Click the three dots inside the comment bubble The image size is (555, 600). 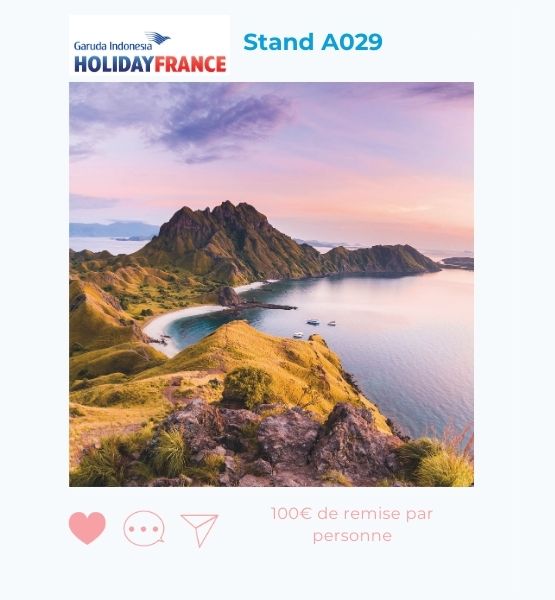144,529
